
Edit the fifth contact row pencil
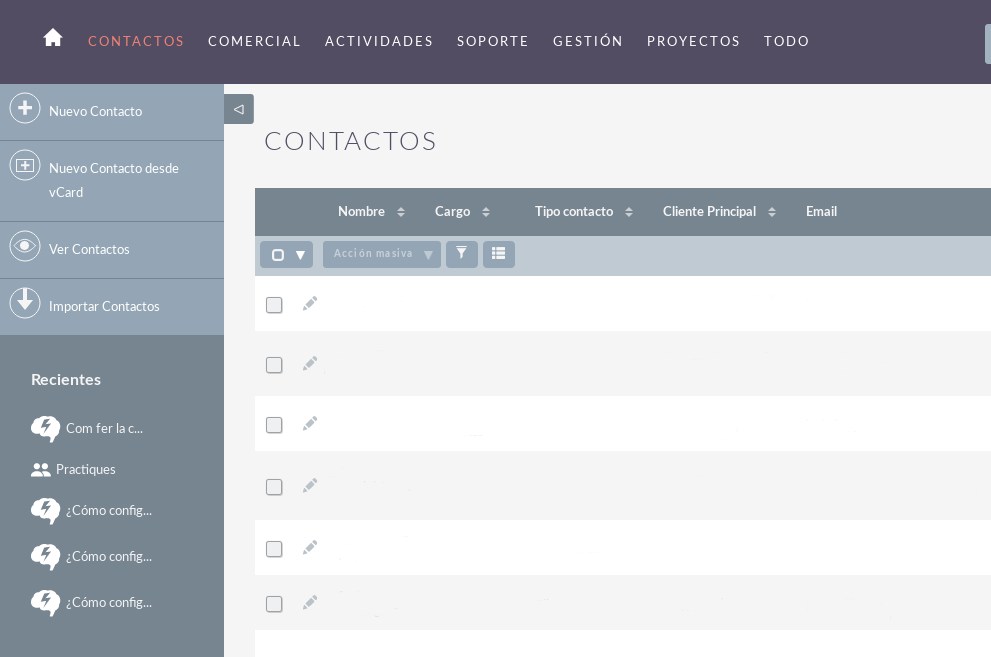310,548
